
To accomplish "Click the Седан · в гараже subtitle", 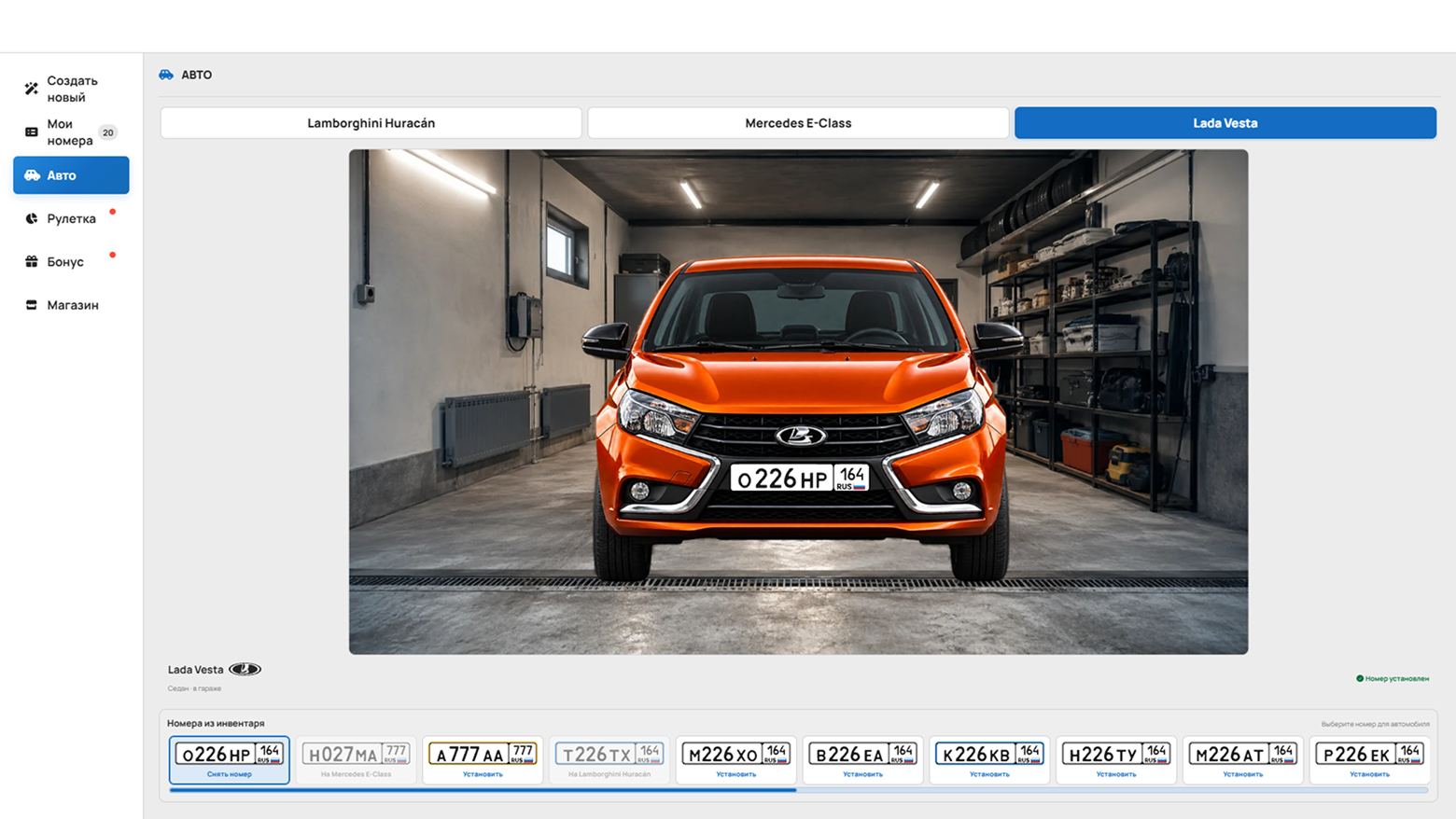I will tap(194, 688).
